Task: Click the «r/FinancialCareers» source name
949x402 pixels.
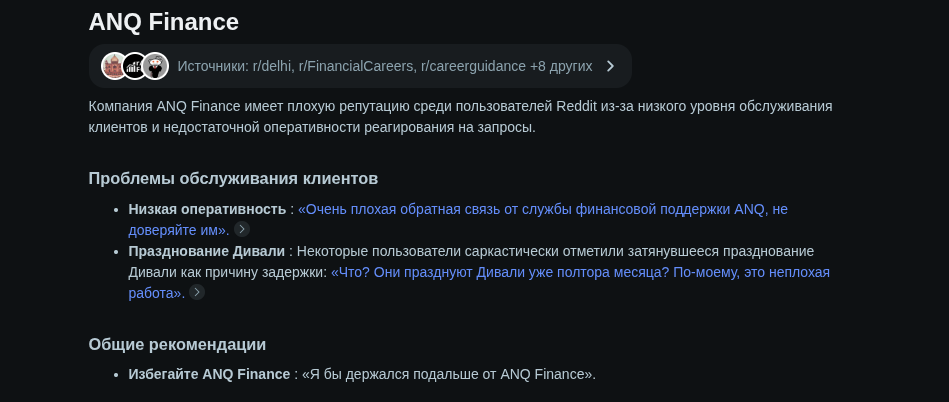Action: pos(355,66)
